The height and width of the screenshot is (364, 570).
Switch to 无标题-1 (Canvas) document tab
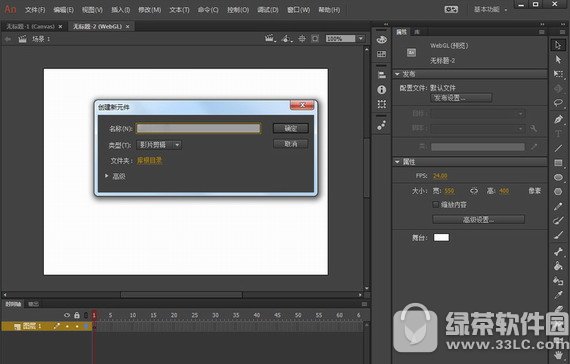(x=31, y=27)
